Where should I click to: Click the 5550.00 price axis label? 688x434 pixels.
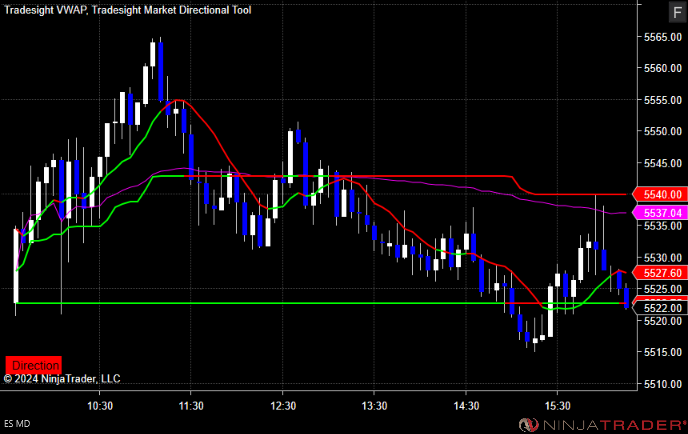point(663,131)
